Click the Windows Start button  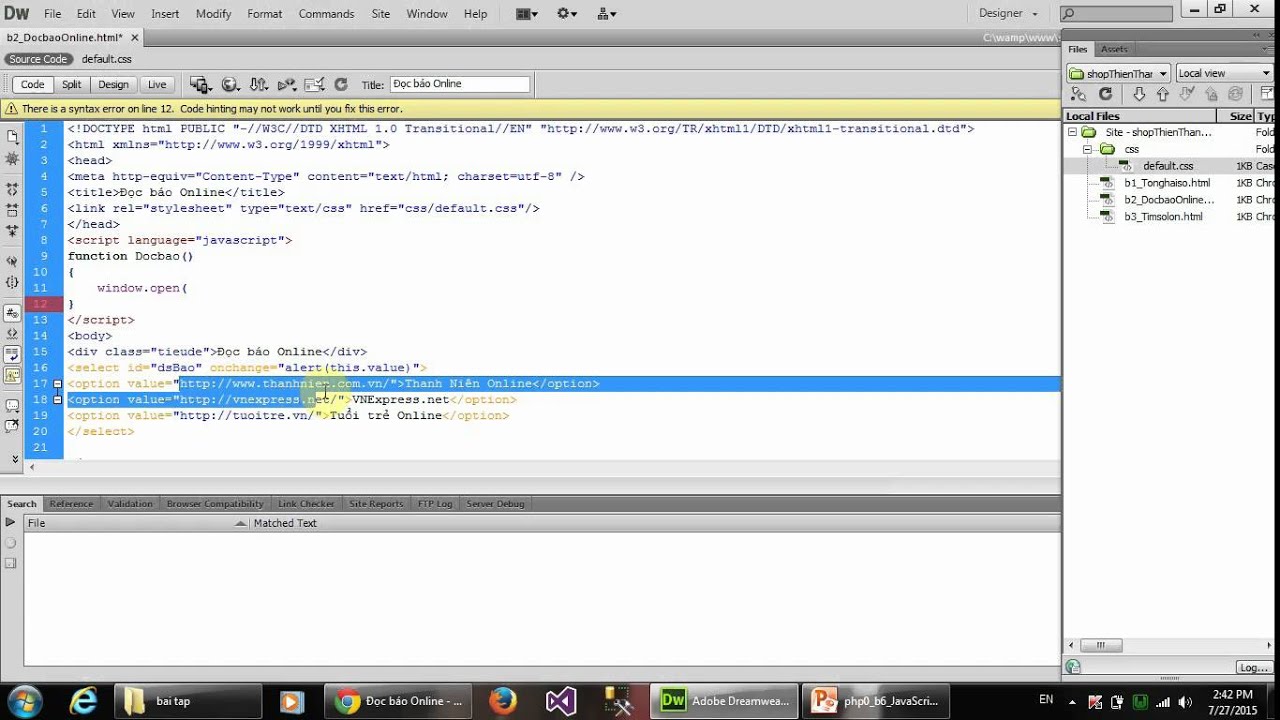click(26, 701)
